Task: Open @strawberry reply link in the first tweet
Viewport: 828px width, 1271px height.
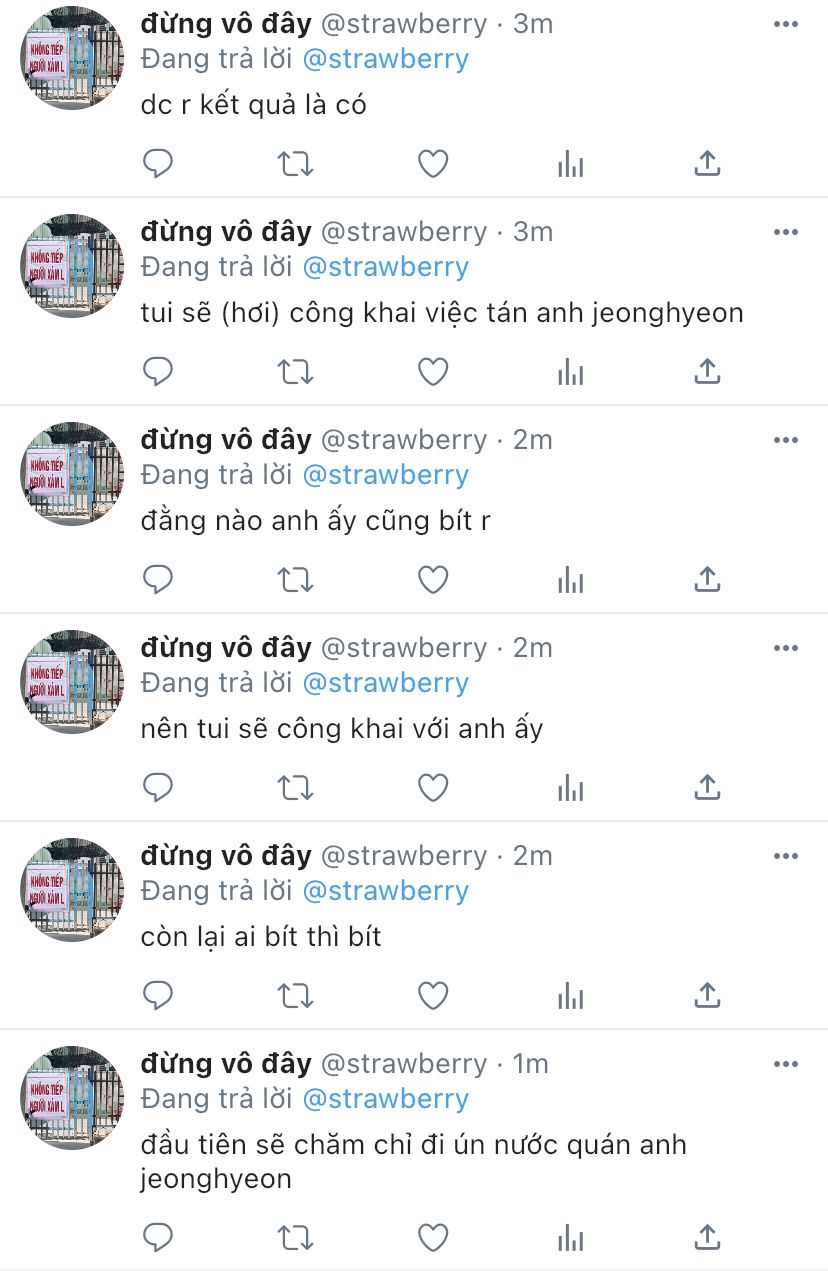Action: tap(385, 59)
